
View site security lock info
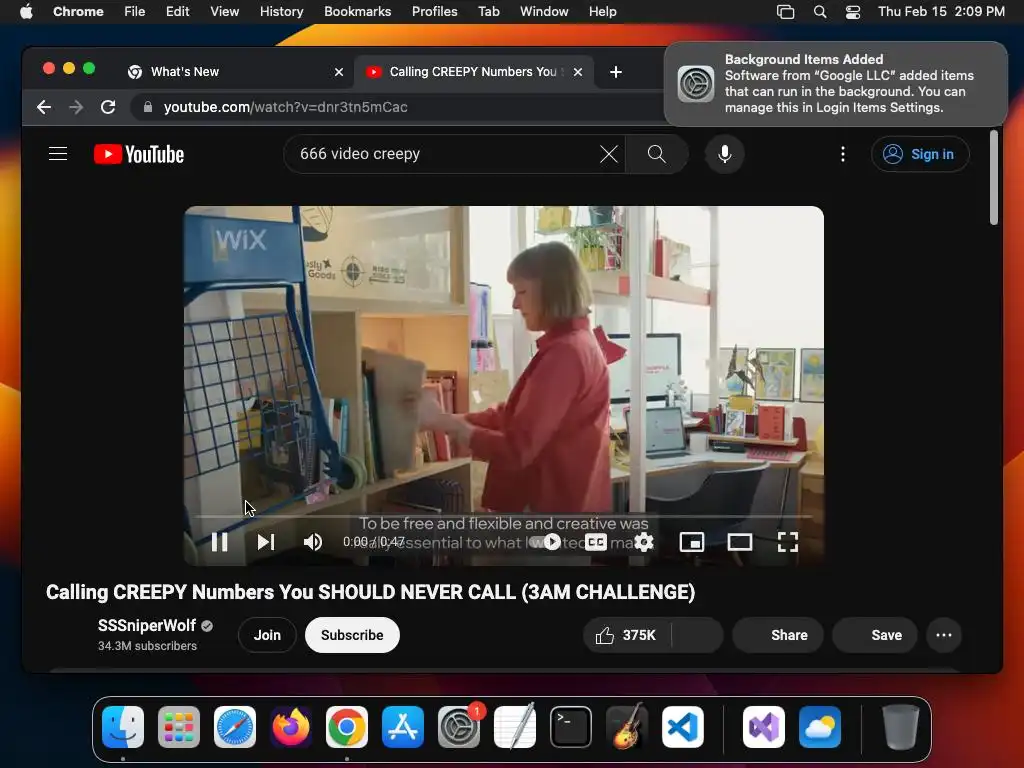pos(148,107)
